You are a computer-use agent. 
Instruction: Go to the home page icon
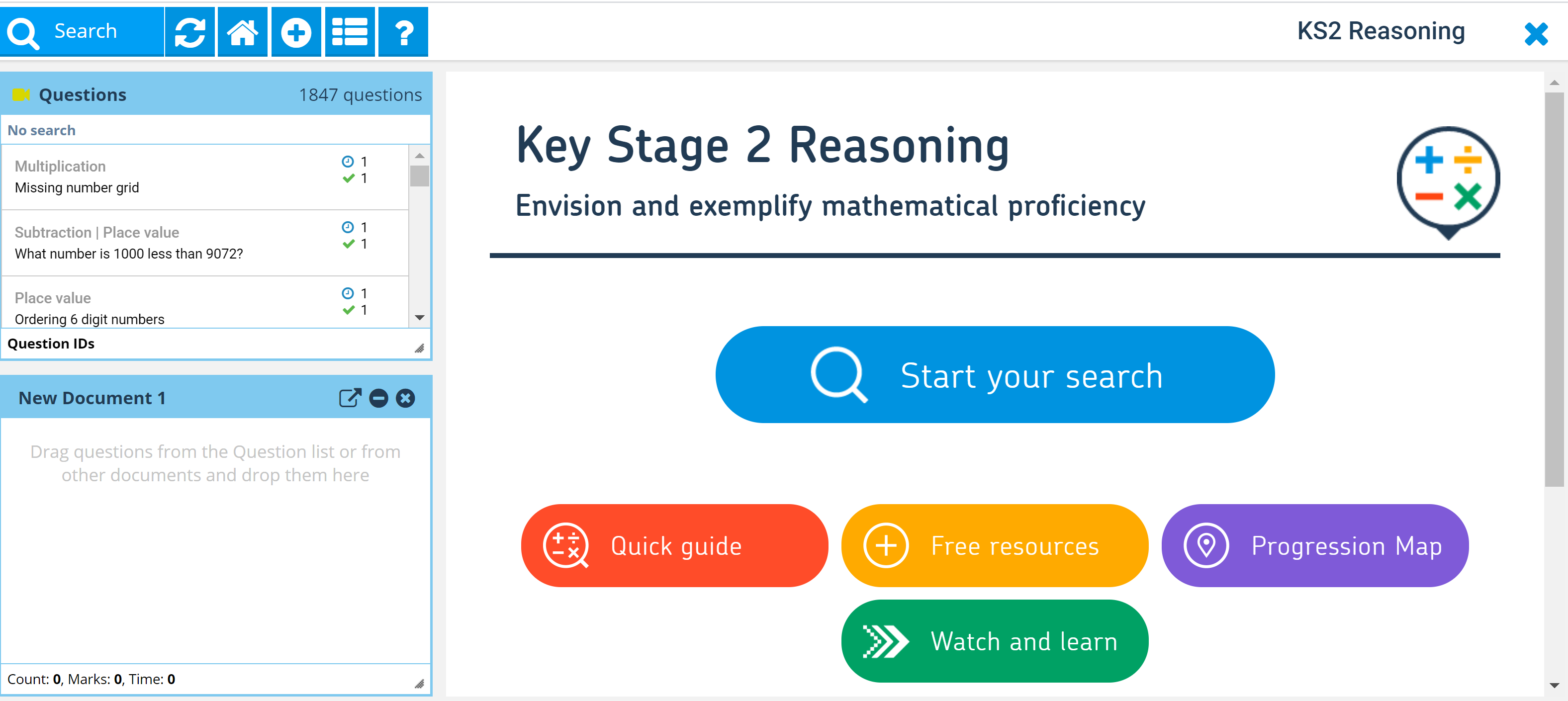coord(242,32)
